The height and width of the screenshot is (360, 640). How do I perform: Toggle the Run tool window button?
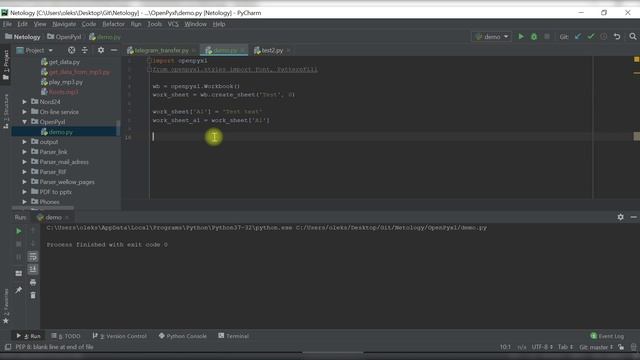point(29,336)
